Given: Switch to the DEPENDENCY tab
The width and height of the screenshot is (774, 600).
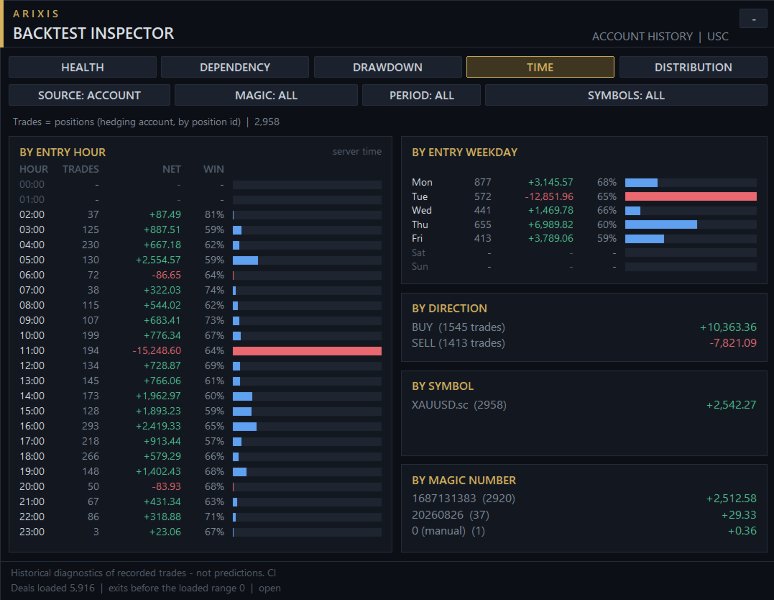Looking at the screenshot, I should pyautogui.click(x=235, y=67).
